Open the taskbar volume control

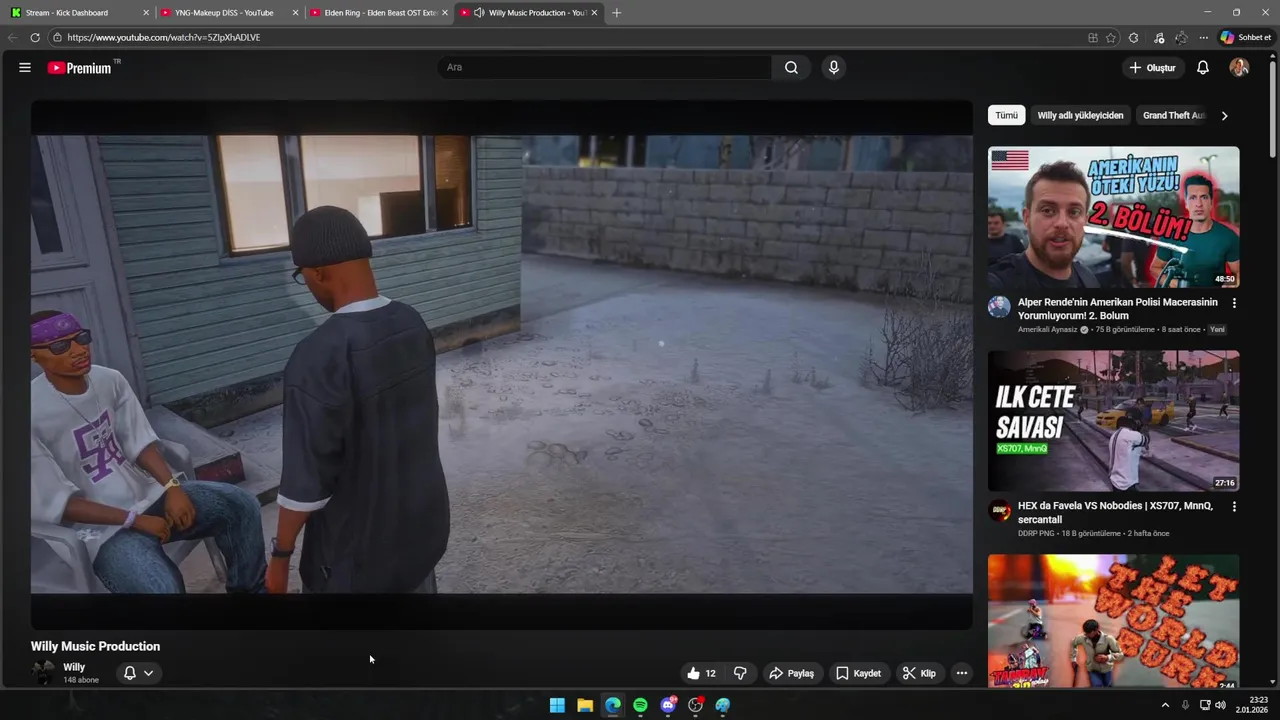tap(1220, 706)
